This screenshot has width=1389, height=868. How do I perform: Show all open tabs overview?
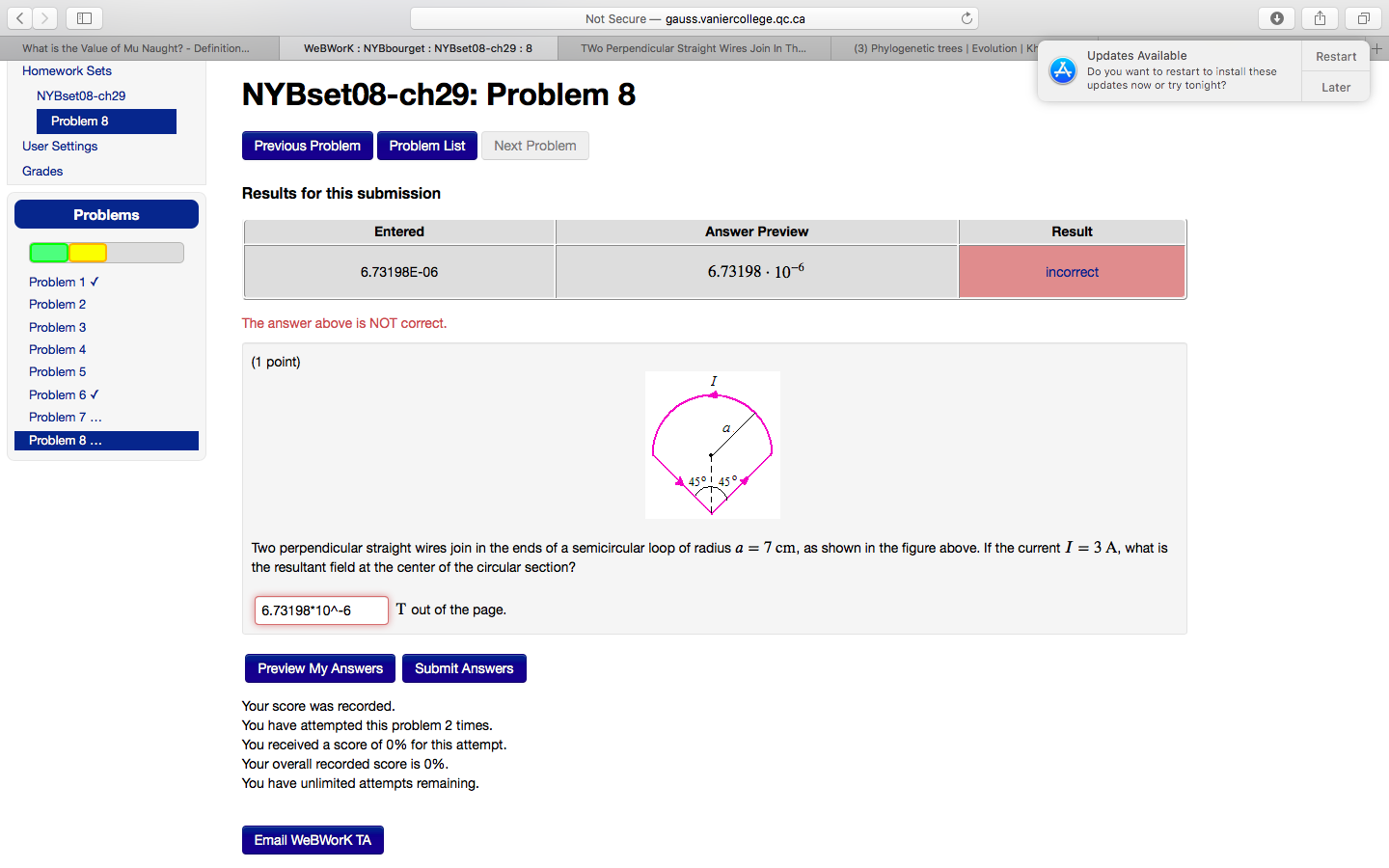1361,17
